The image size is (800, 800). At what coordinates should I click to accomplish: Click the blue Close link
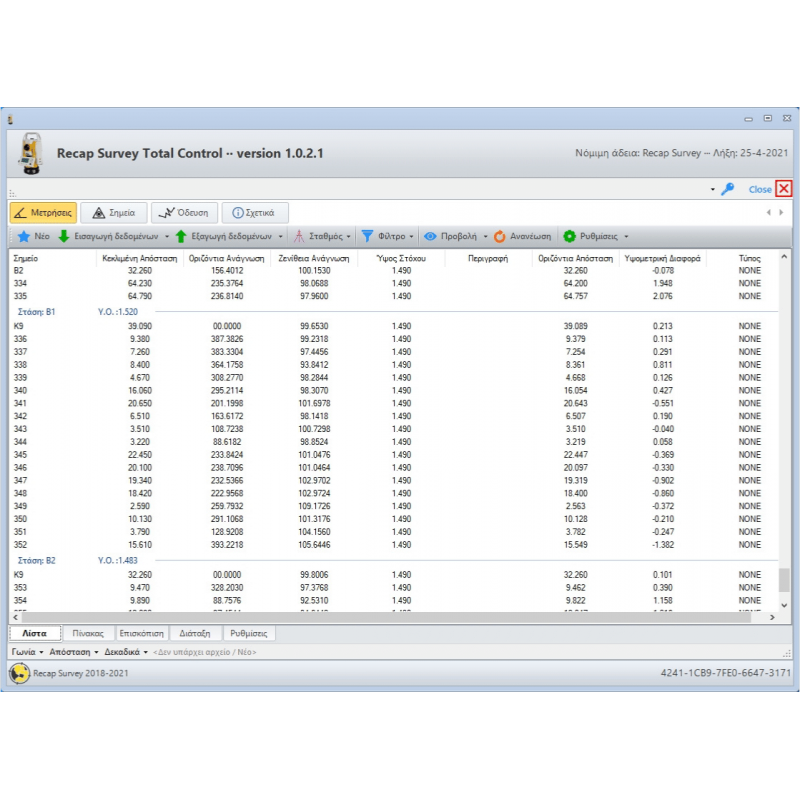(760, 189)
